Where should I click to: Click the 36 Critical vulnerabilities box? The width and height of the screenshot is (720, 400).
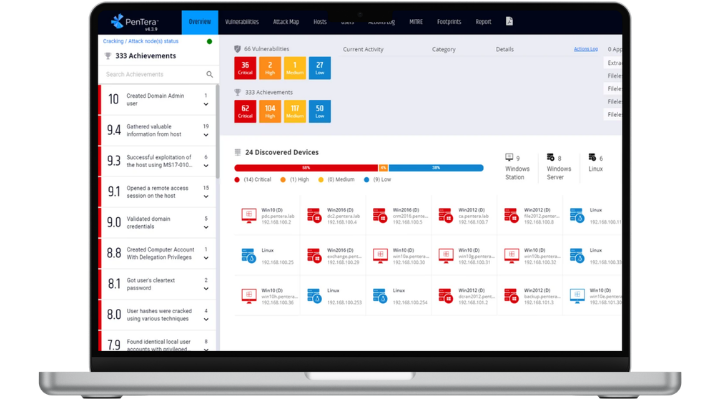point(245,68)
